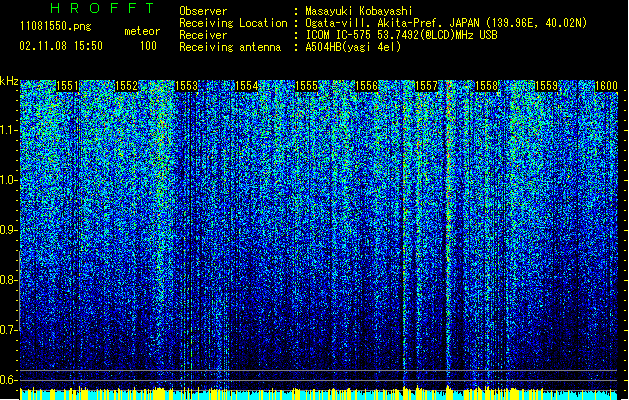This screenshot has height=400, width=629.
Task: Click the HROFFT title text
Action: (103, 8)
